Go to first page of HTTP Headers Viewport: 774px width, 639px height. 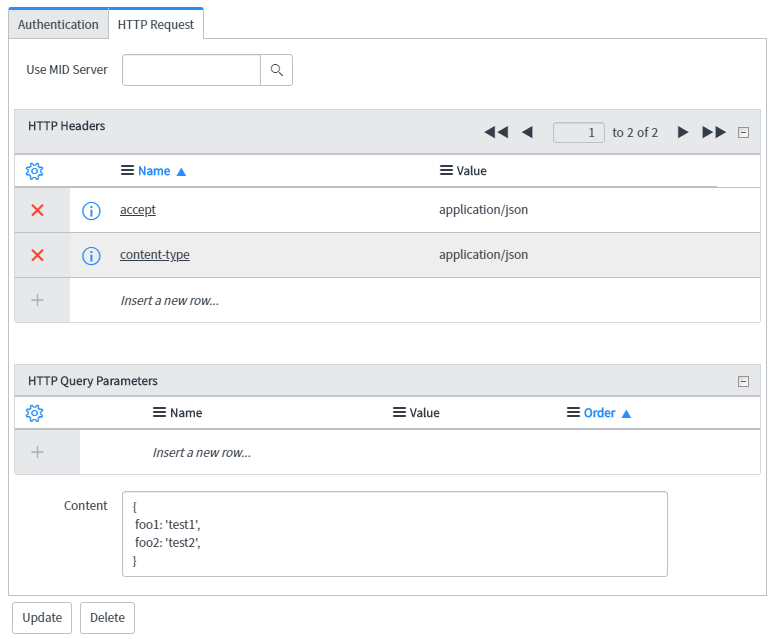click(x=496, y=132)
